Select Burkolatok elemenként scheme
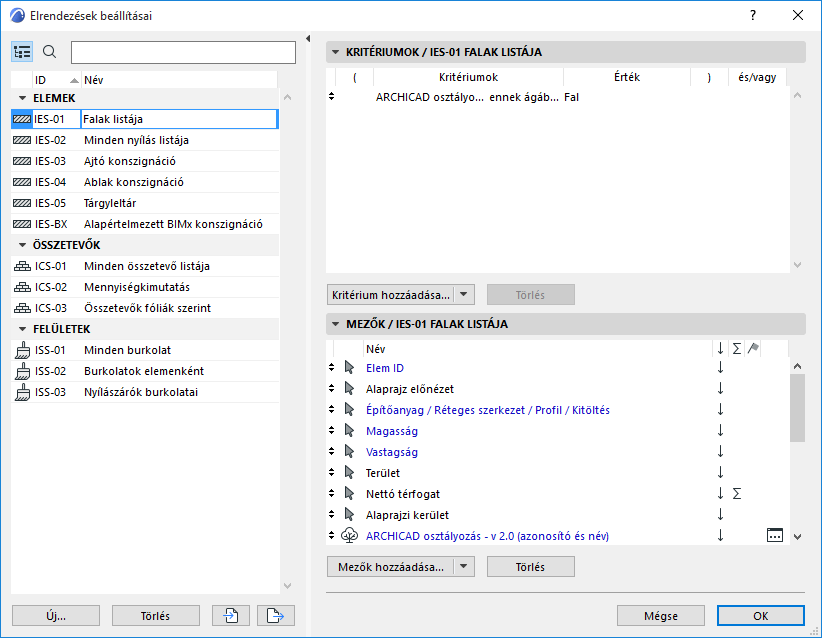 pos(145,371)
